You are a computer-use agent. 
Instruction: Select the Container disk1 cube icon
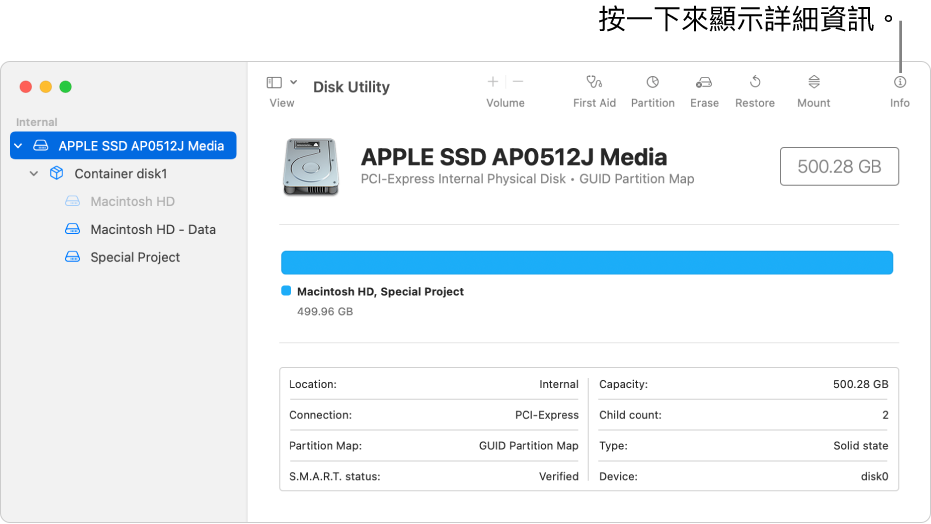tap(56, 173)
